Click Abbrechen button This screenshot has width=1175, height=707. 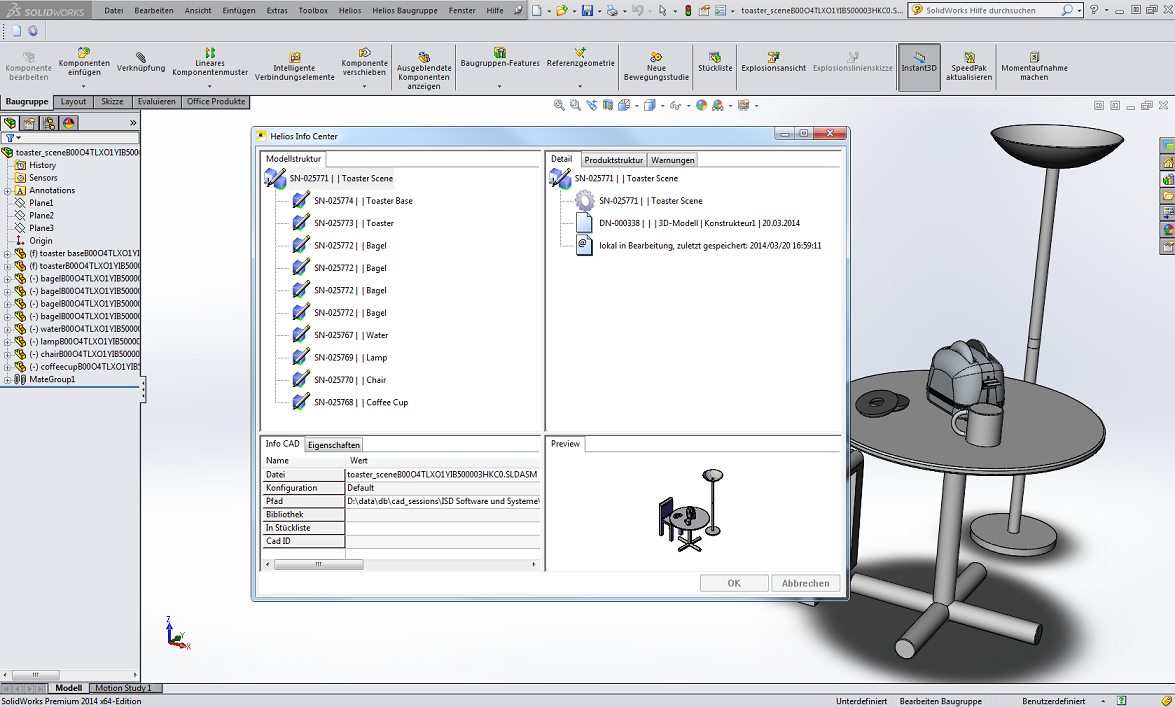pos(806,583)
